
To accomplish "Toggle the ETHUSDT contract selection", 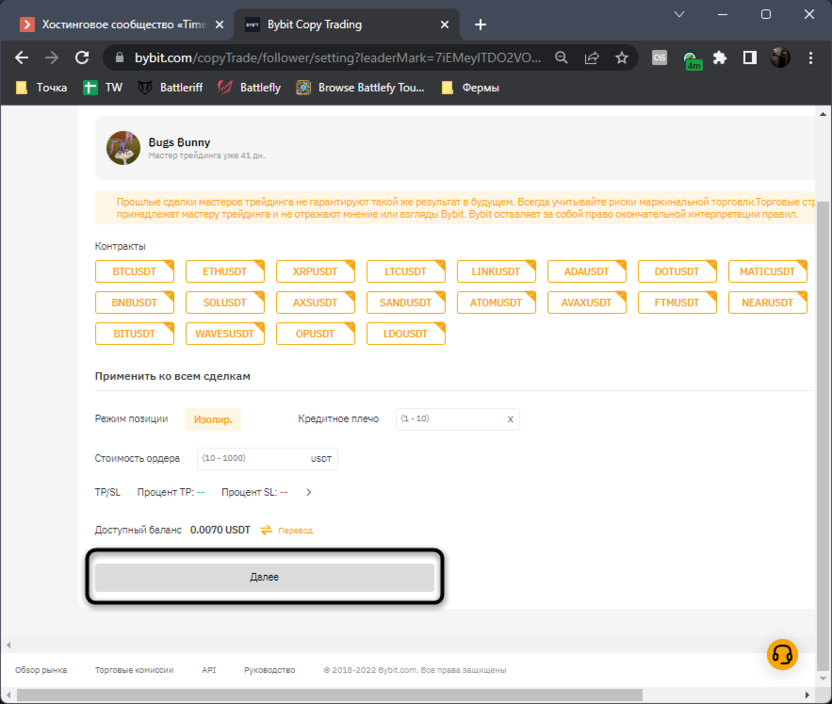I will tap(225, 271).
